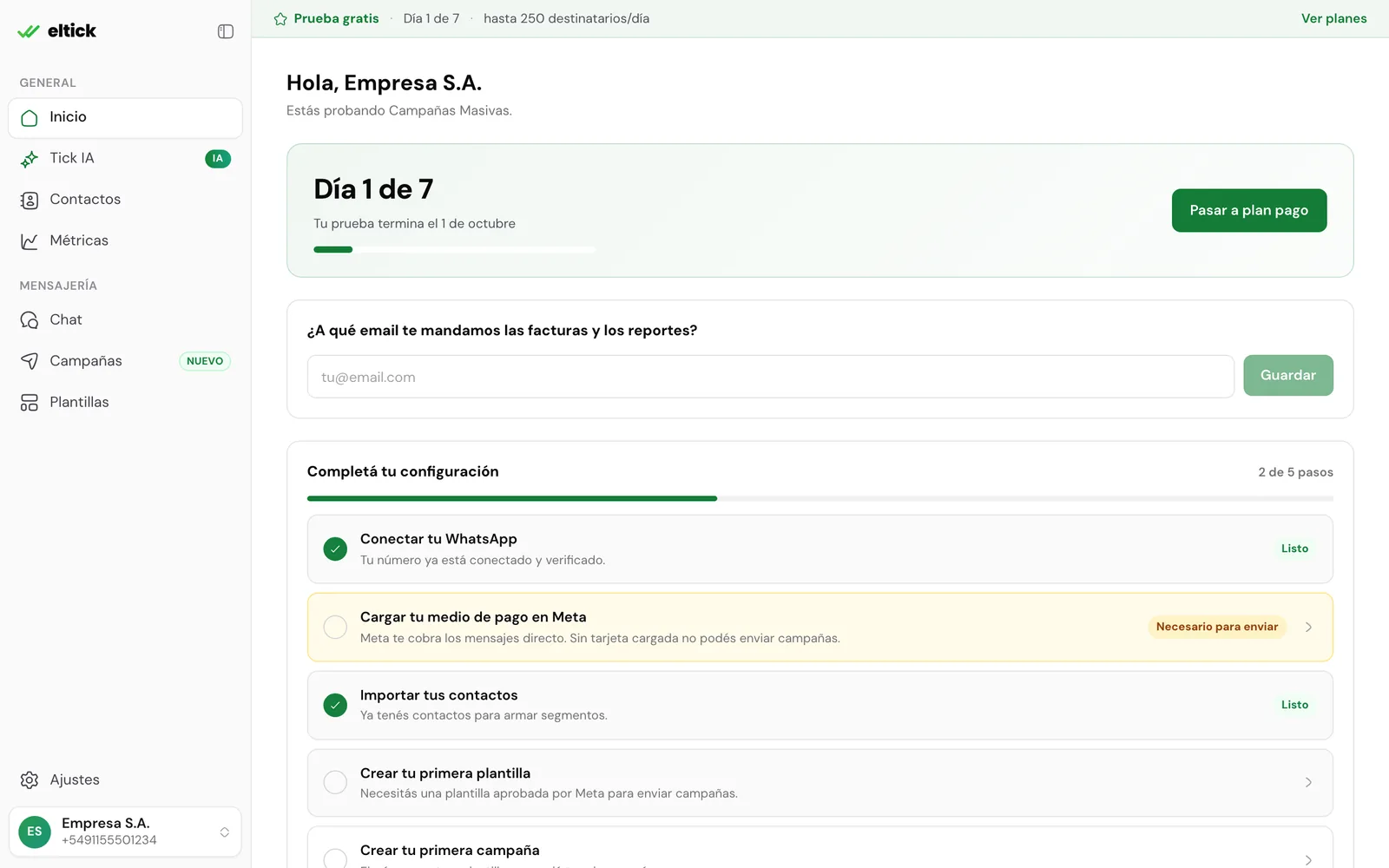Click the Ajustes gear icon

pos(30,780)
